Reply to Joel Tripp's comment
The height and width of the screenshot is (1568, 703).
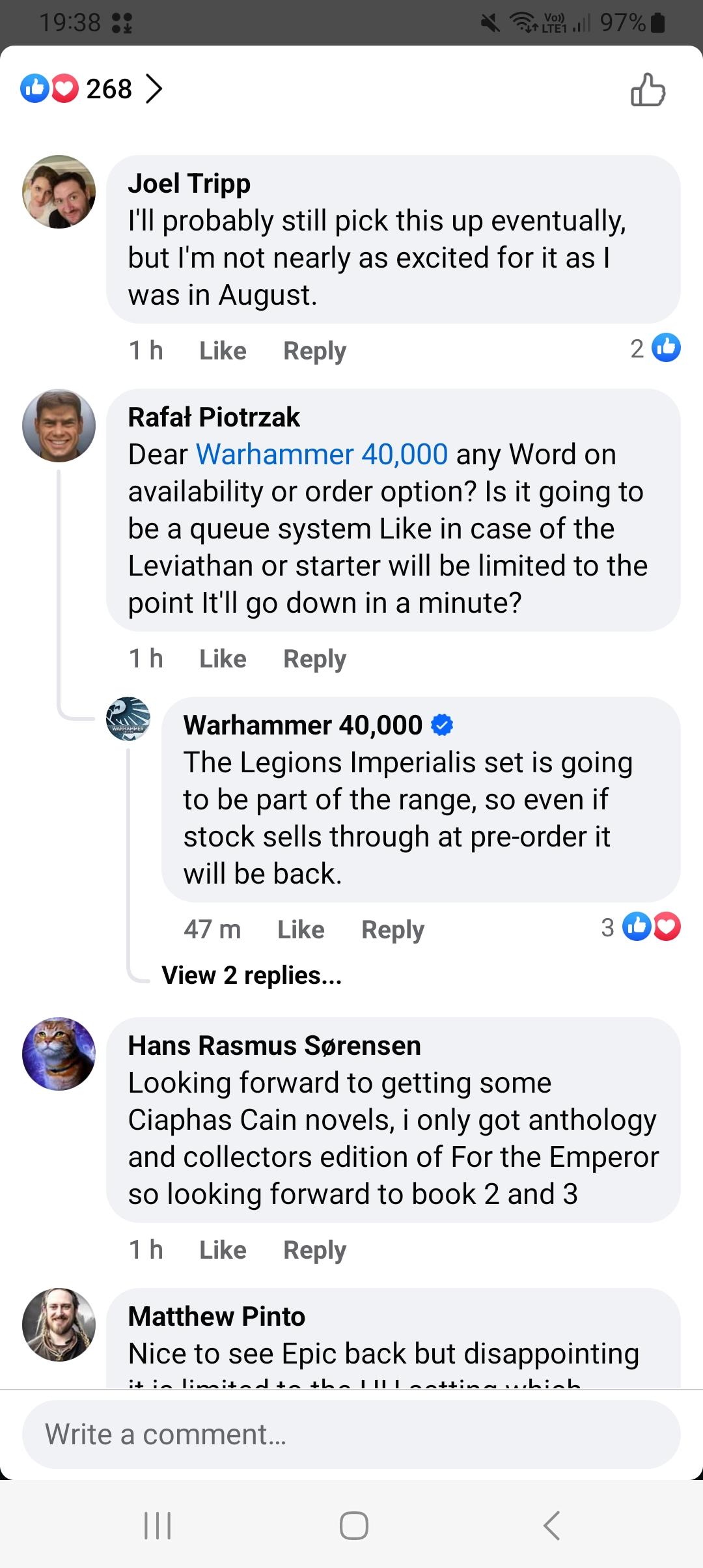(x=314, y=350)
